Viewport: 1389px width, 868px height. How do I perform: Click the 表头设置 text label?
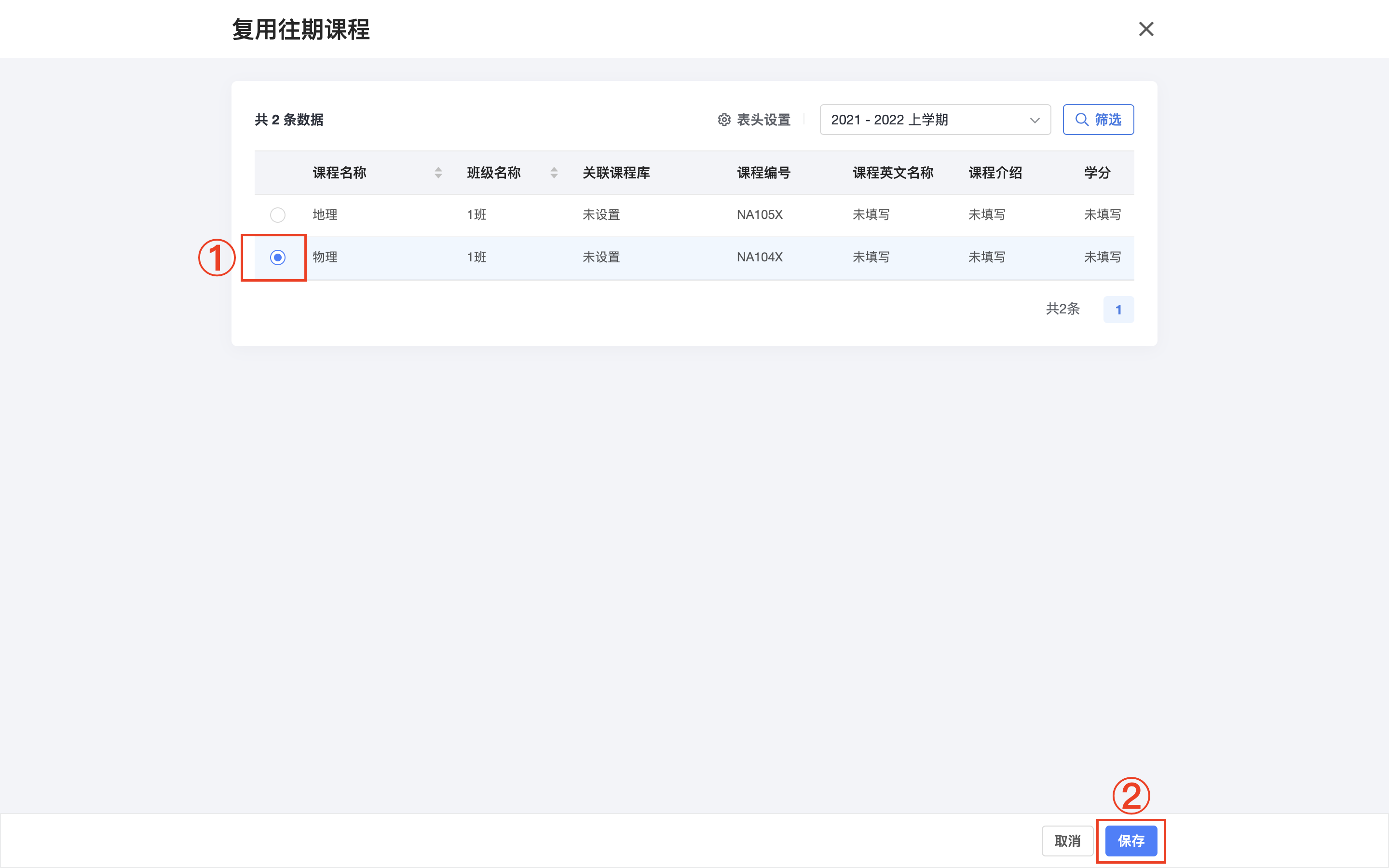click(x=763, y=120)
